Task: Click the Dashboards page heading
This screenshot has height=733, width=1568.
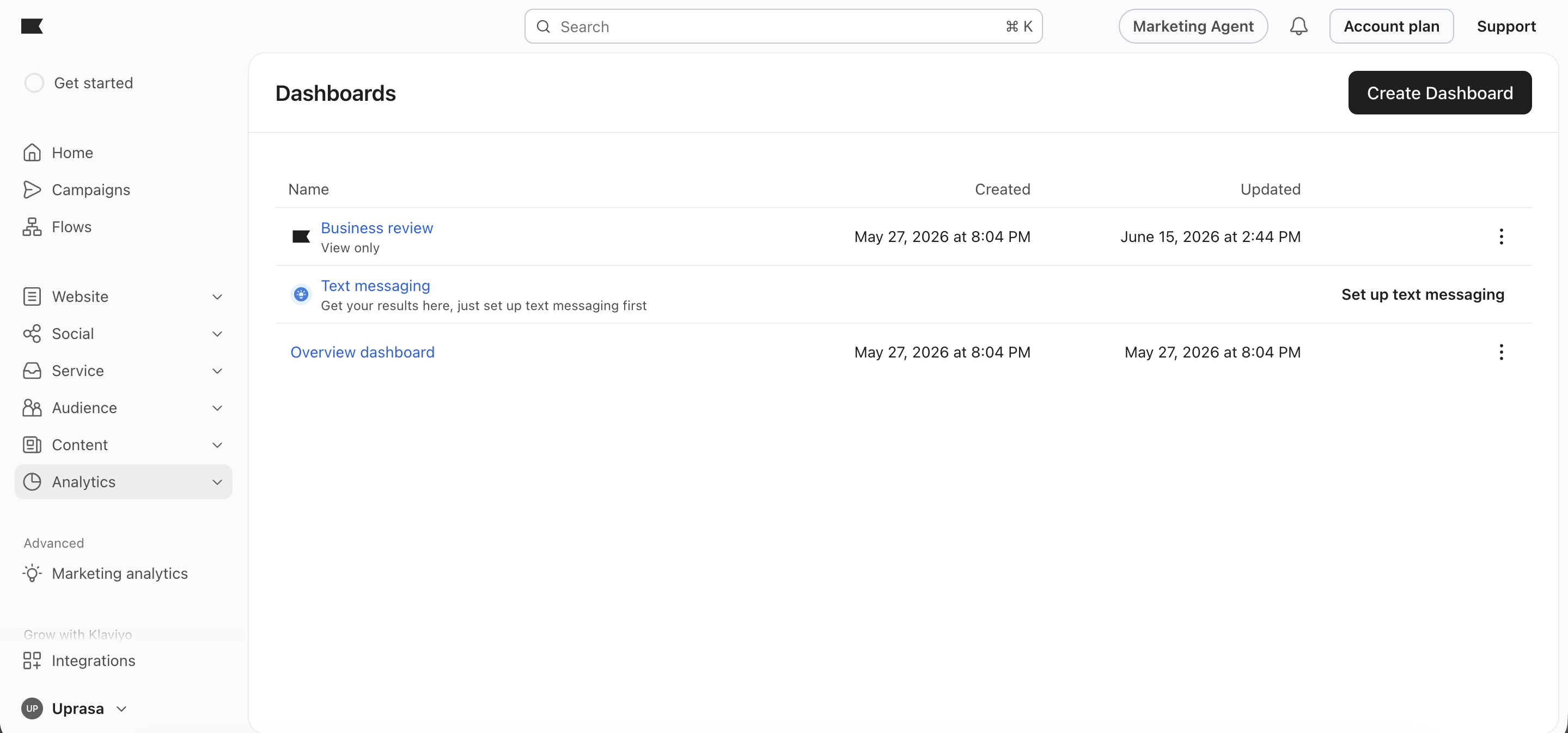Action: [335, 93]
